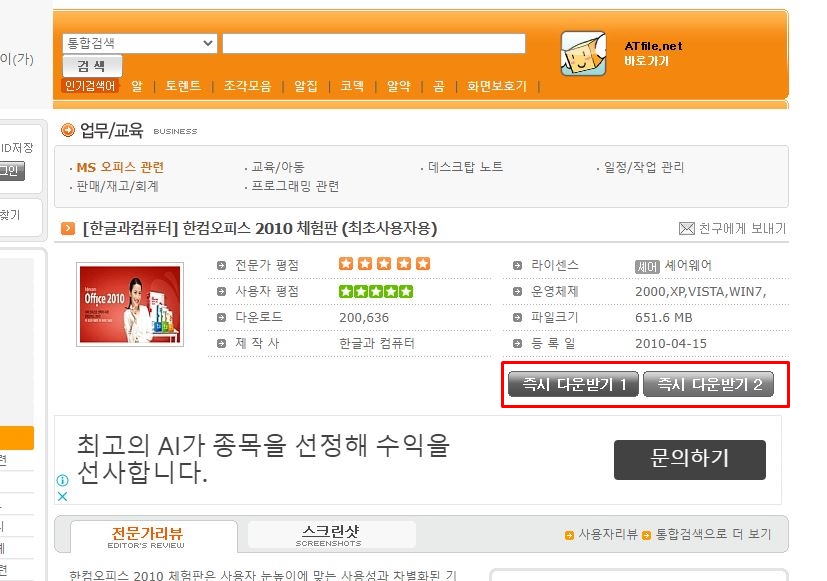Open the ATfile.net box mascot icon

pos(583,53)
